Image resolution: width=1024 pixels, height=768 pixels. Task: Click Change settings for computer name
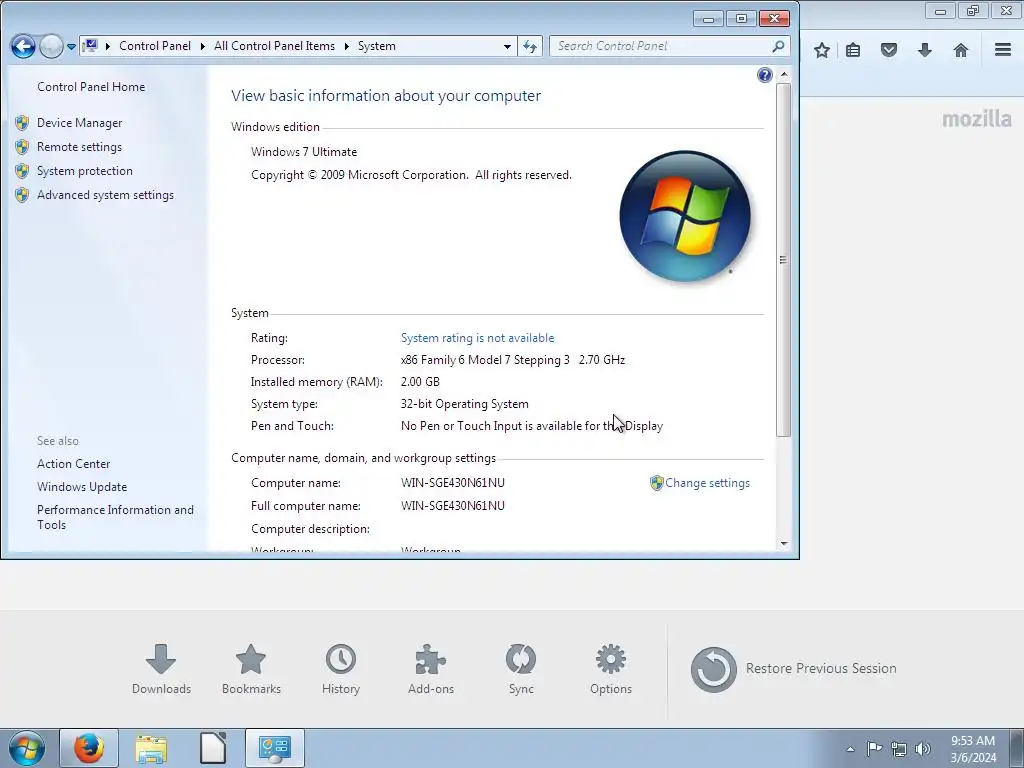pyautogui.click(x=707, y=483)
